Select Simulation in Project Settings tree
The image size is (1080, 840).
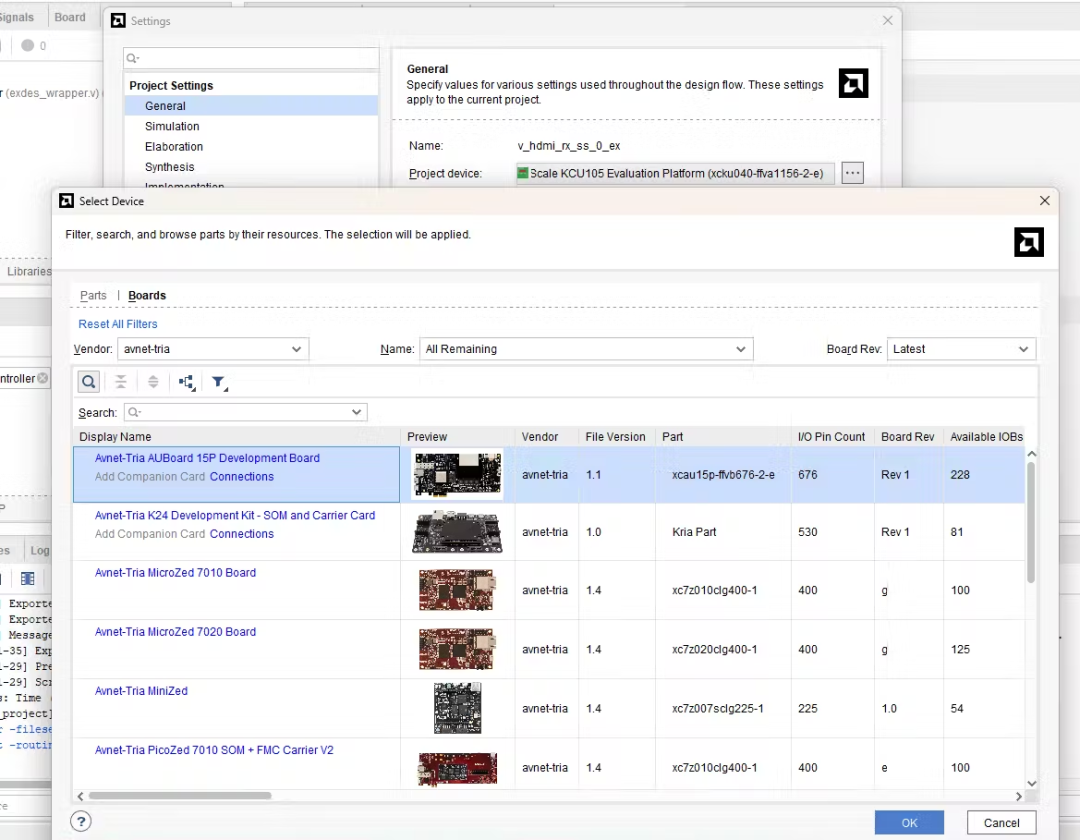click(x=172, y=126)
